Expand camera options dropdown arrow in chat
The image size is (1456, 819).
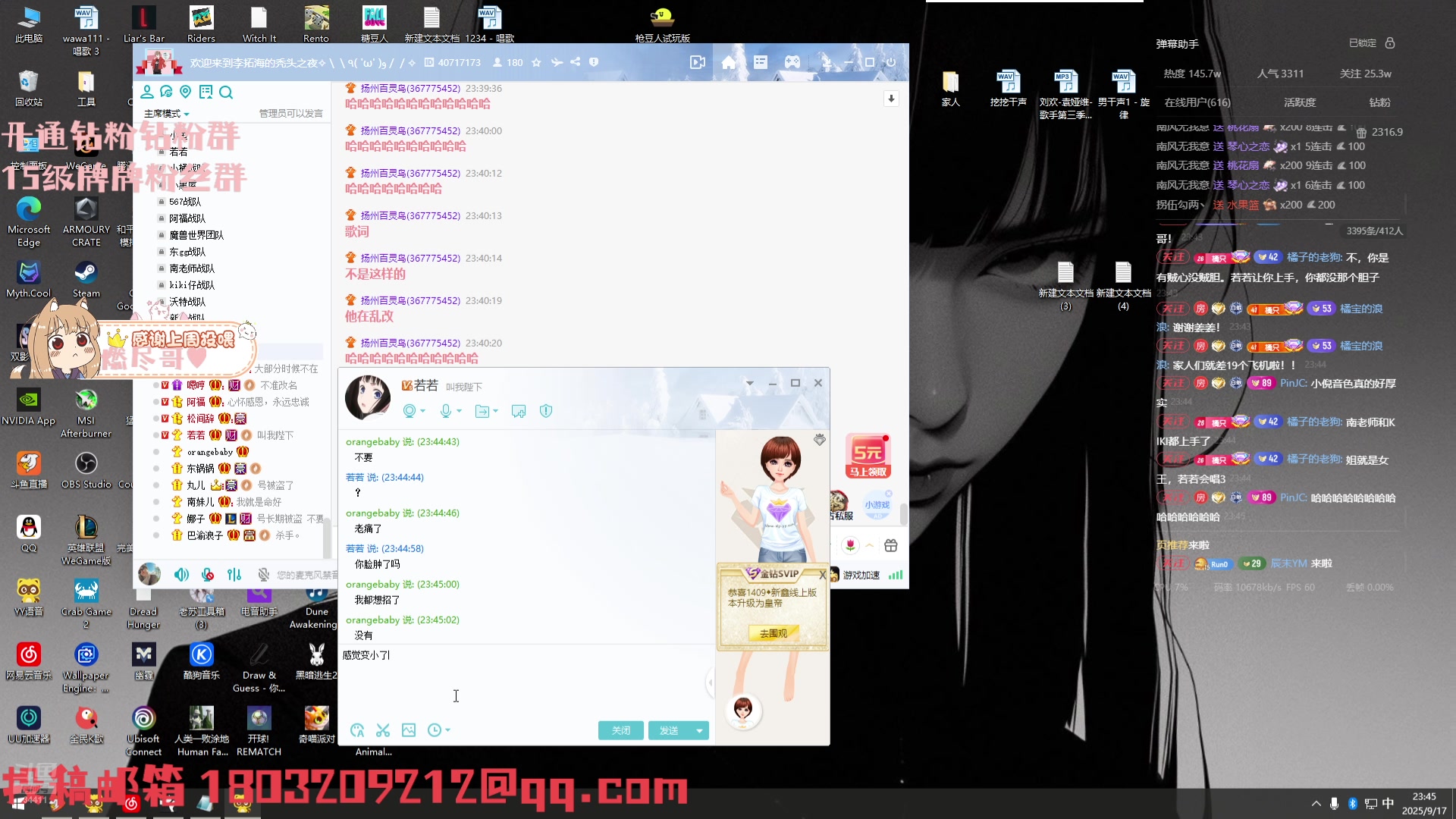[x=423, y=411]
